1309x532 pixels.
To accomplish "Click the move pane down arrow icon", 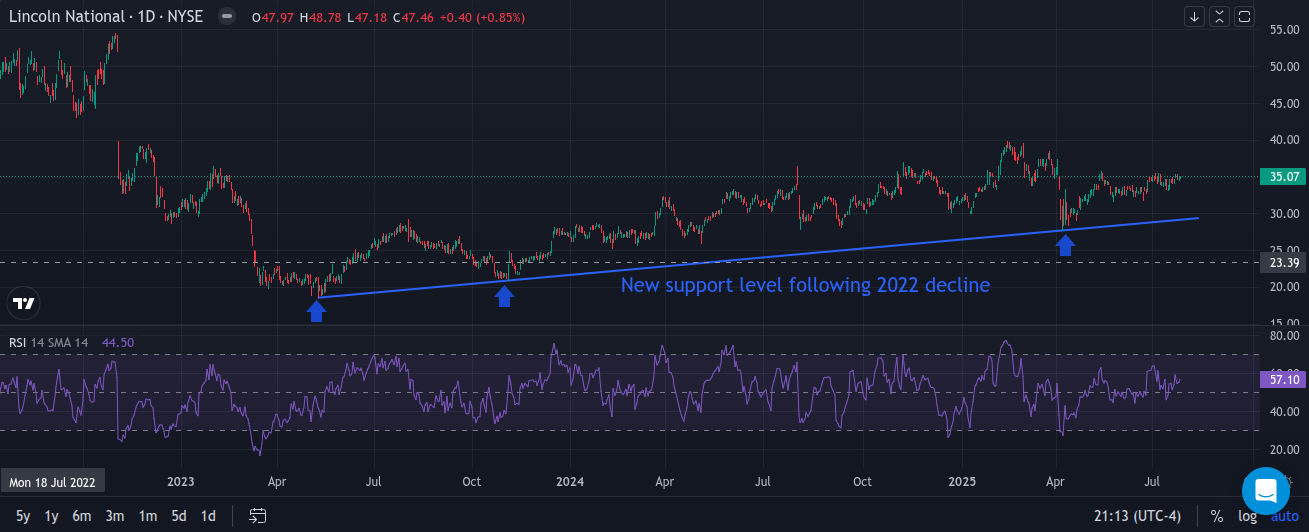I will (x=1194, y=16).
